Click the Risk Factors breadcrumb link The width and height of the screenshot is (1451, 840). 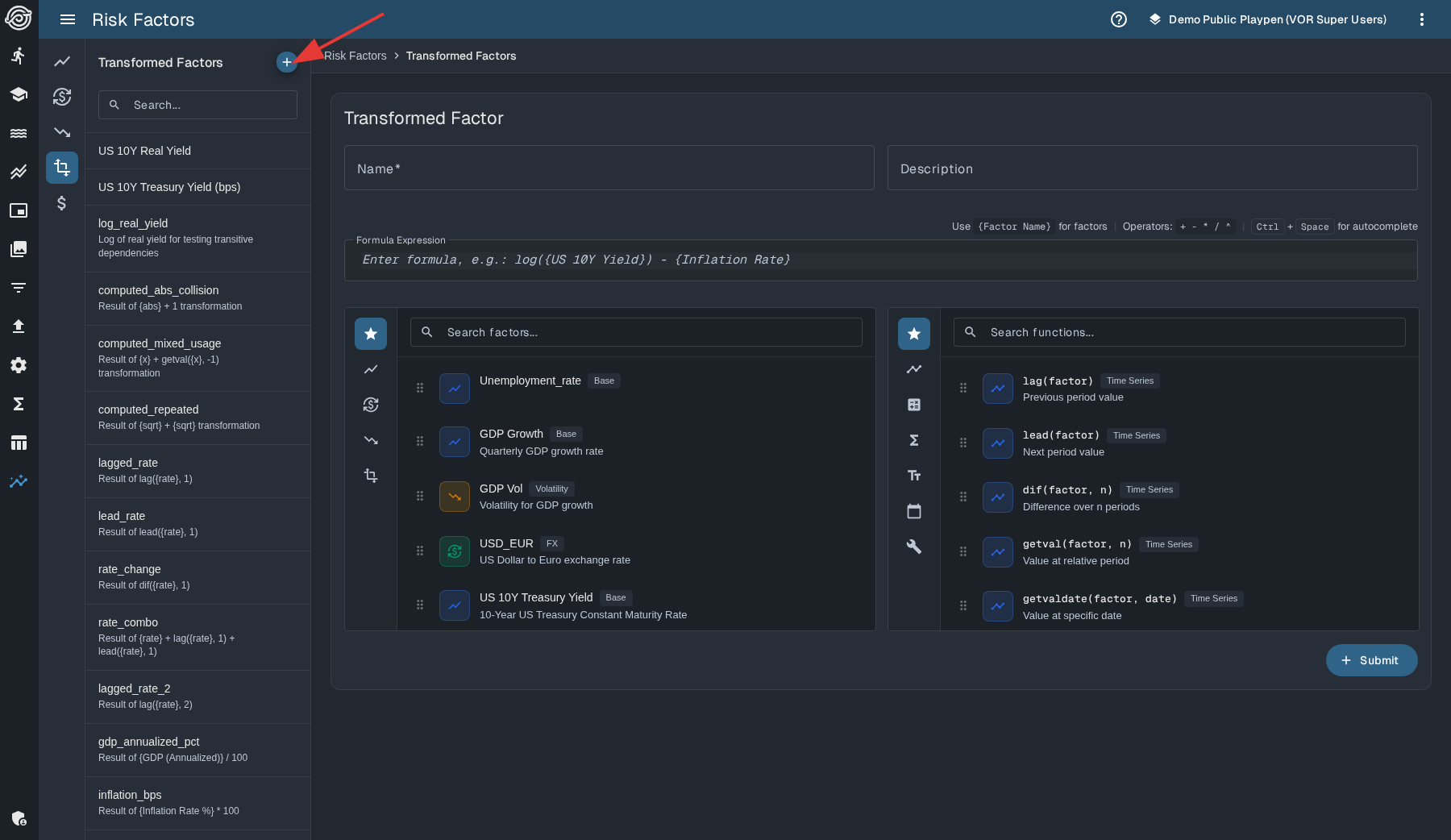tap(355, 56)
